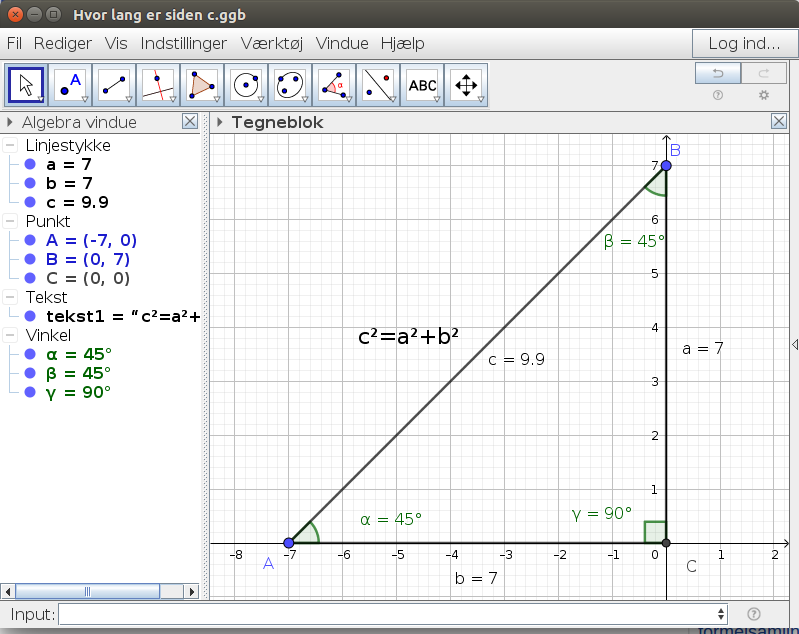Image resolution: width=799 pixels, height=634 pixels.
Task: Select the Ellipse conic tool
Action: (x=290, y=85)
